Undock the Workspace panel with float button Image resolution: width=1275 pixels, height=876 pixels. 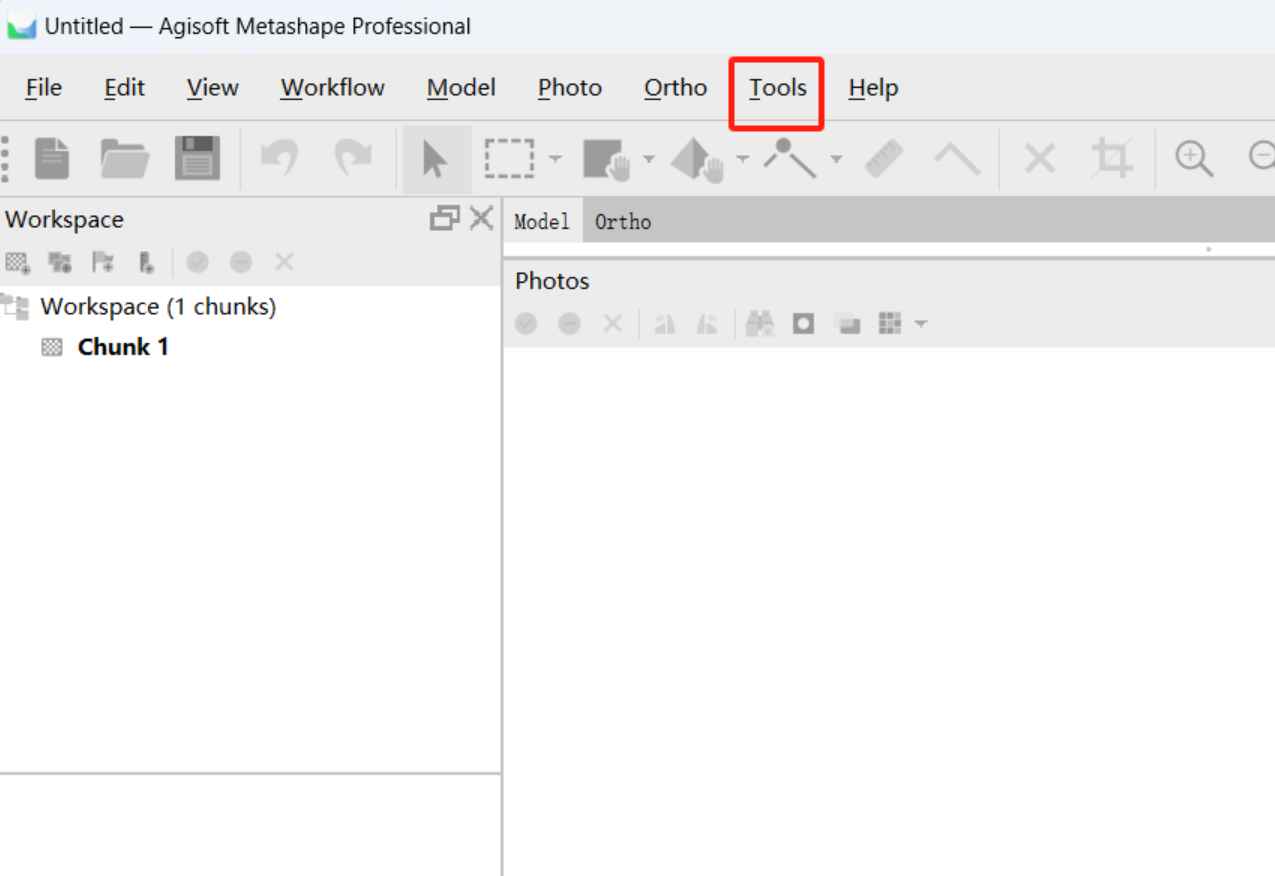coord(444,218)
